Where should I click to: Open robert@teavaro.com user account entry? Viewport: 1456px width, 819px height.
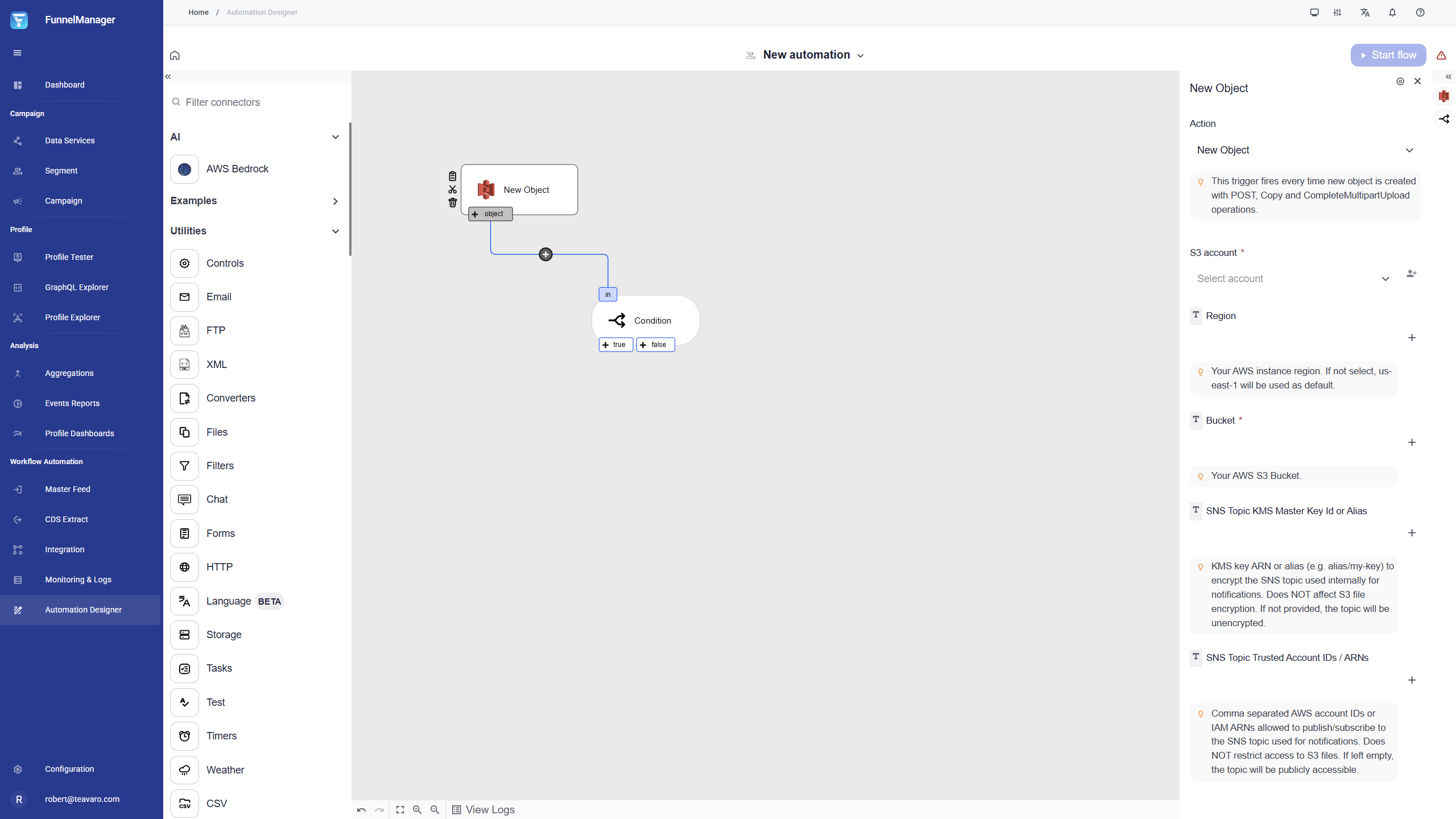80,799
